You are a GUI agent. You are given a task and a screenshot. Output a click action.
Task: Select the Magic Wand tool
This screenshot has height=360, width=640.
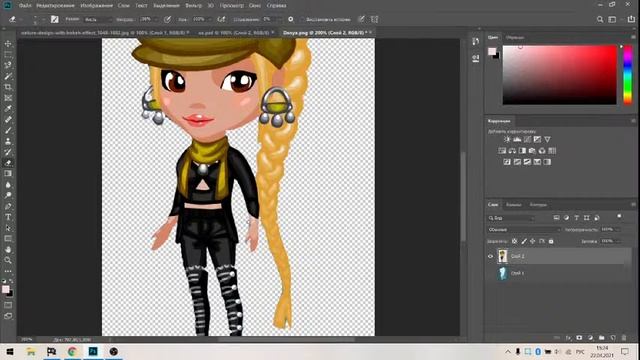(x=8, y=76)
